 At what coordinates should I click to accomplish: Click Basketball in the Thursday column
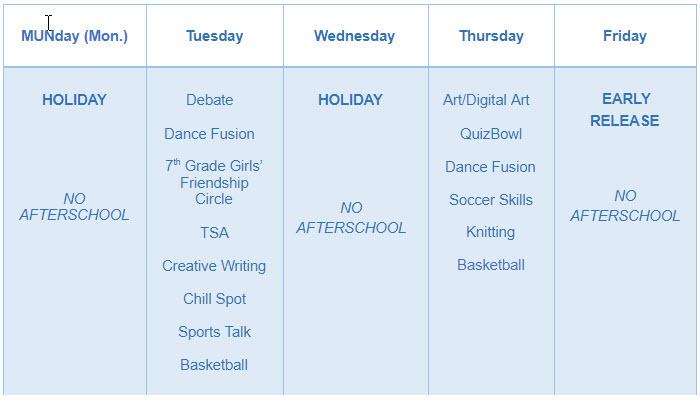[491, 265]
